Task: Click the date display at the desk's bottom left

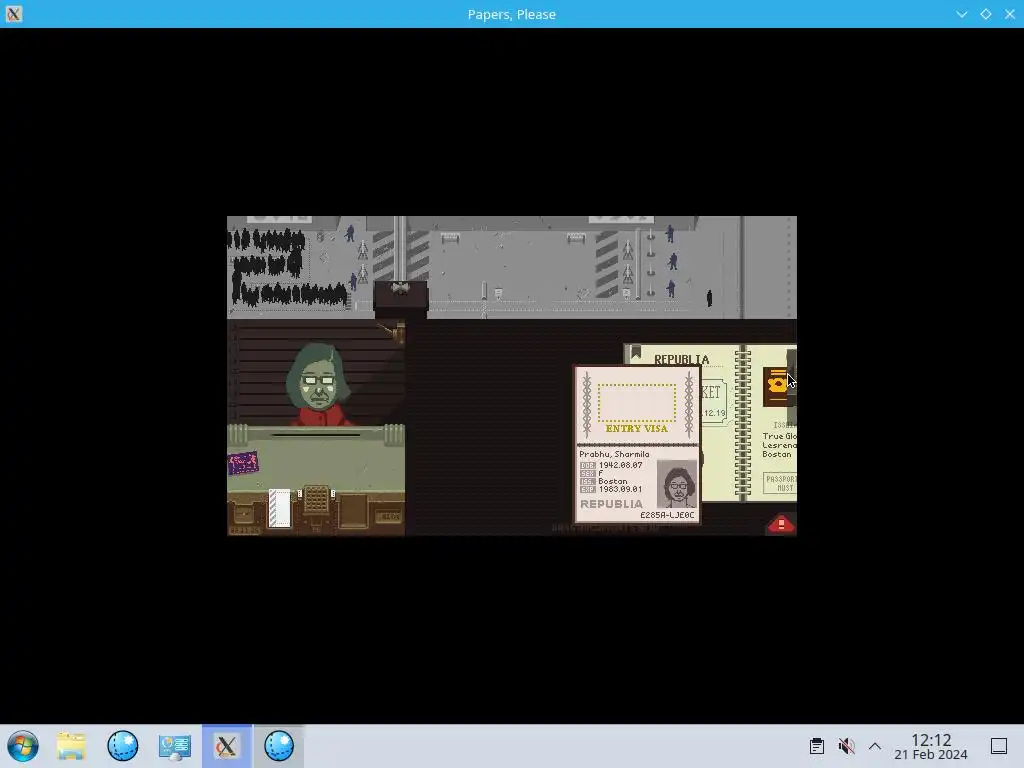Action: click(x=244, y=530)
